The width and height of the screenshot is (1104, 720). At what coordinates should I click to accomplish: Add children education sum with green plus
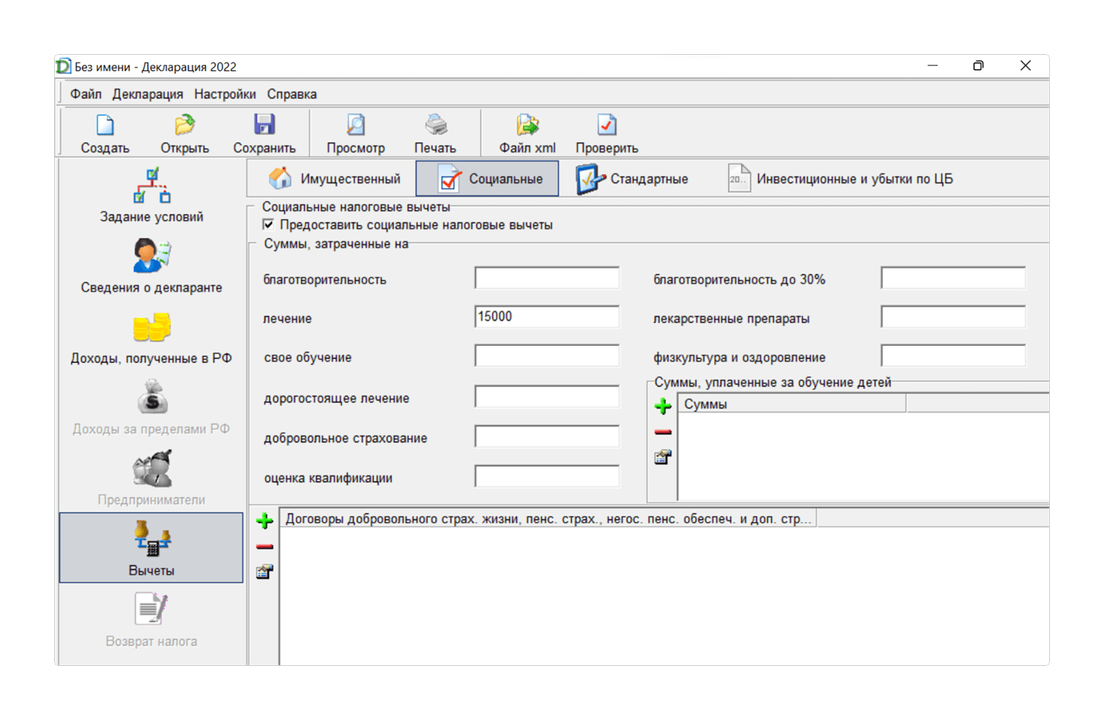pyautogui.click(x=663, y=406)
